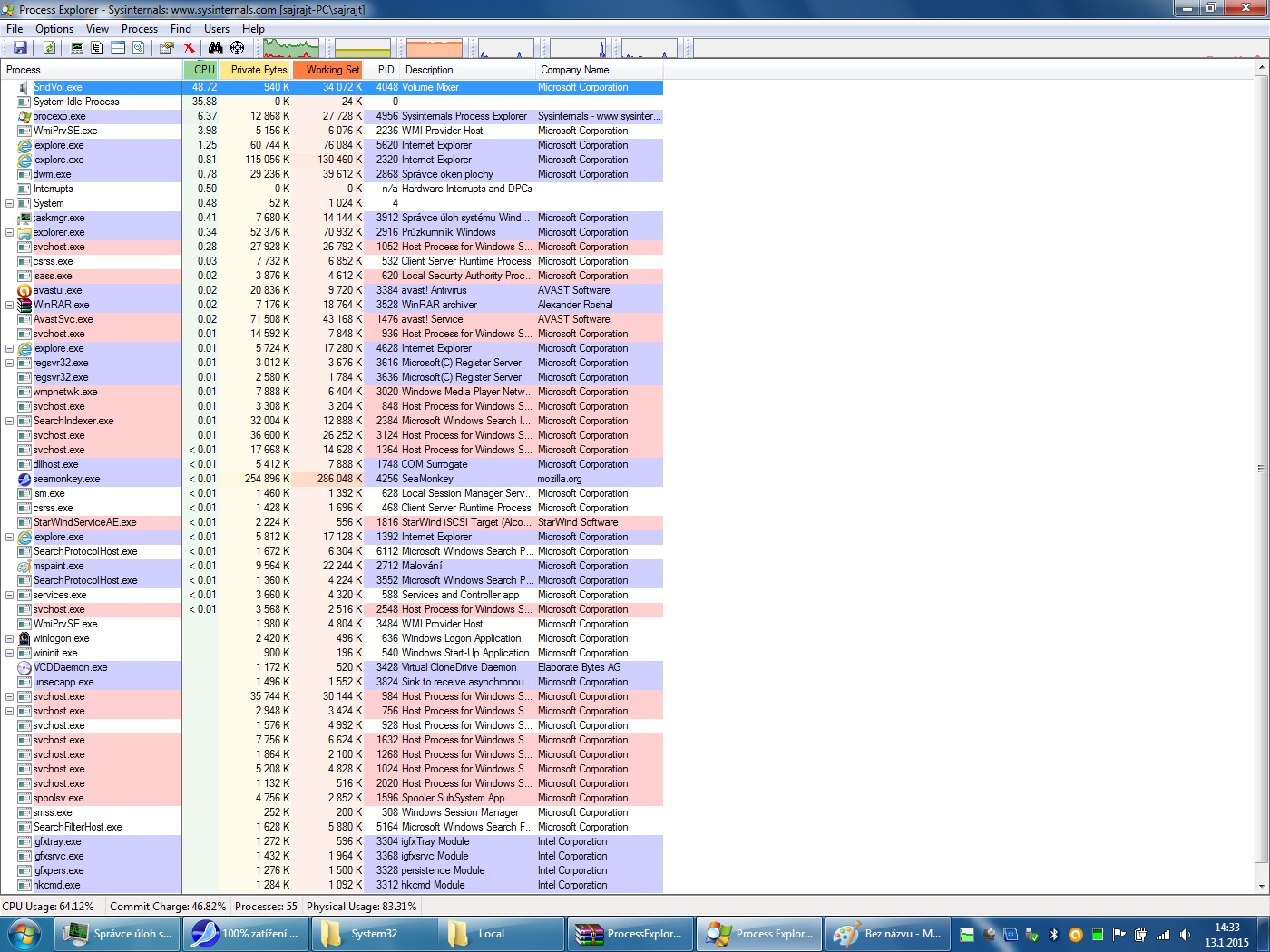Open the Options menu
Viewport: 1270px width, 952px height.
54,29
